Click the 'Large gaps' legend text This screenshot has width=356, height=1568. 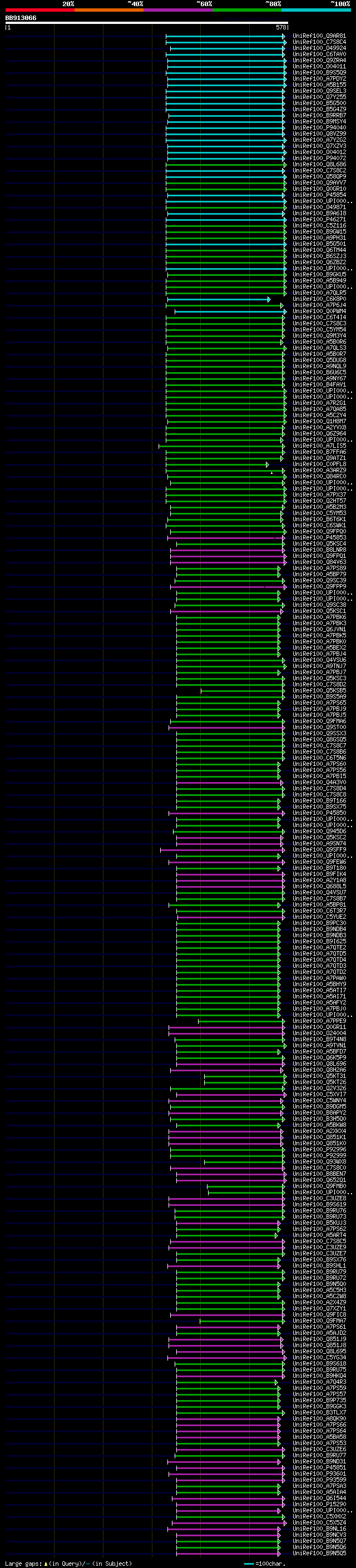pos(23,1563)
